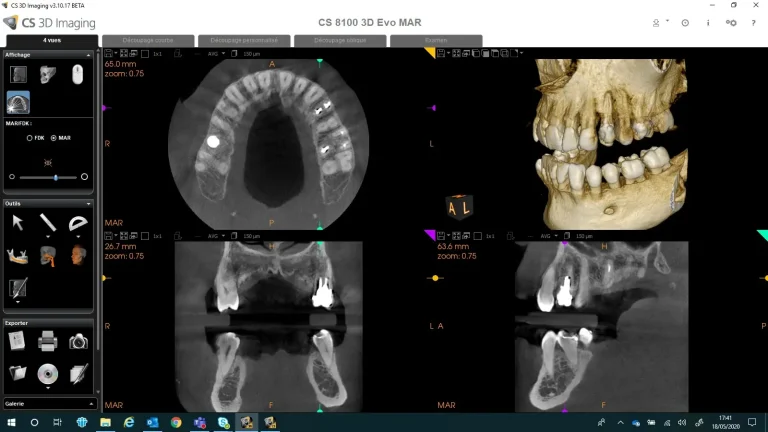This screenshot has width=768, height=432.
Task: Open Google Chrome from the taskbar
Action: pos(176,422)
